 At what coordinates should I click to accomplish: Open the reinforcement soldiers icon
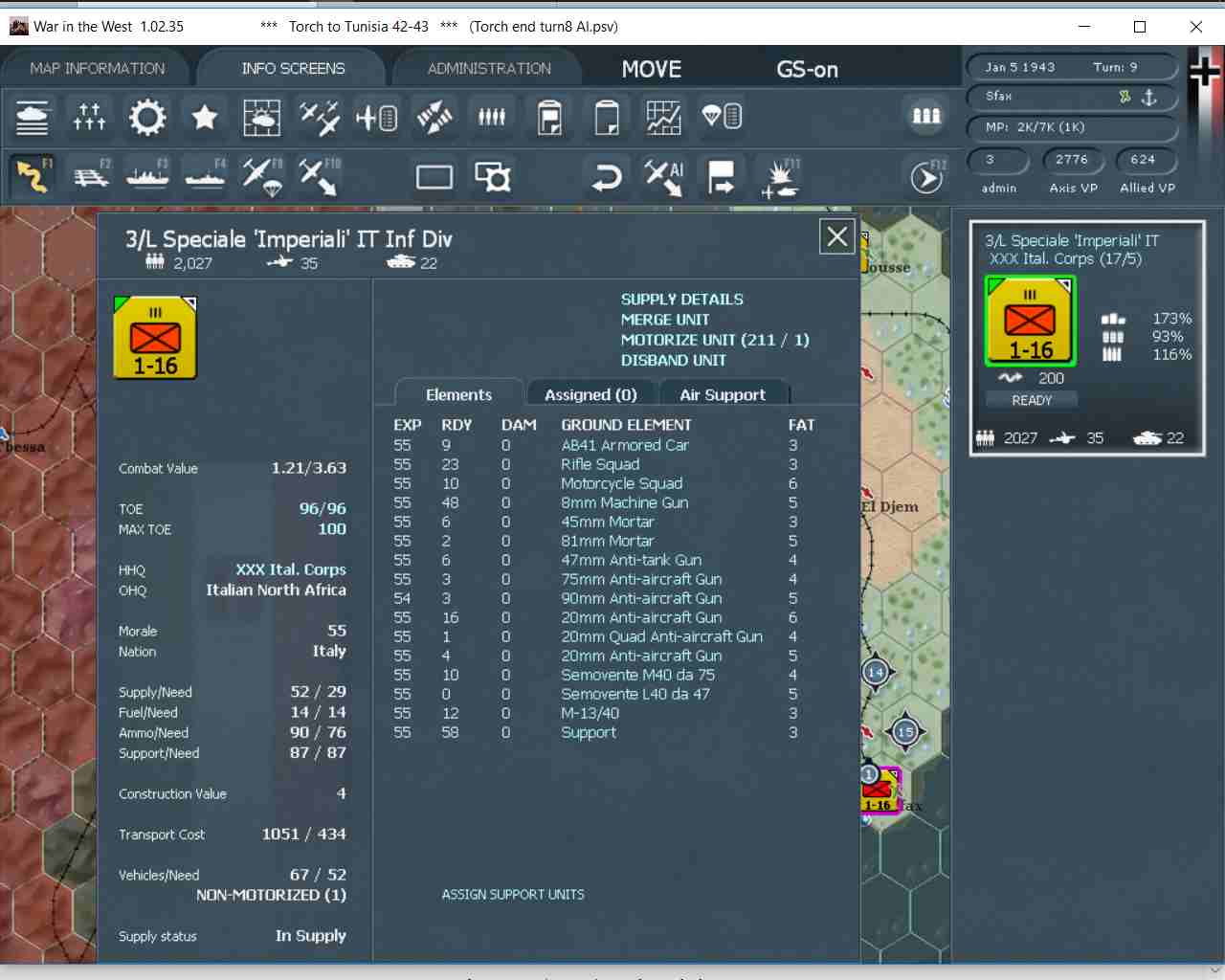coord(492,117)
